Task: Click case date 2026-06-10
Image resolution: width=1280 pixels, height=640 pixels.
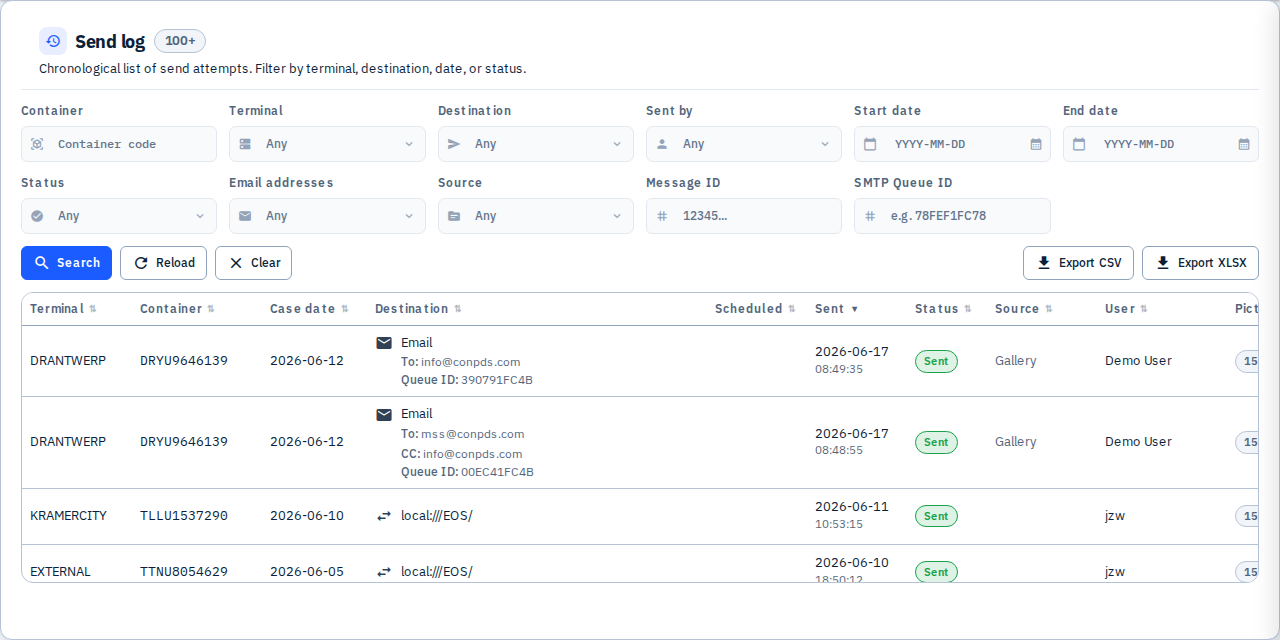Action: click(307, 516)
